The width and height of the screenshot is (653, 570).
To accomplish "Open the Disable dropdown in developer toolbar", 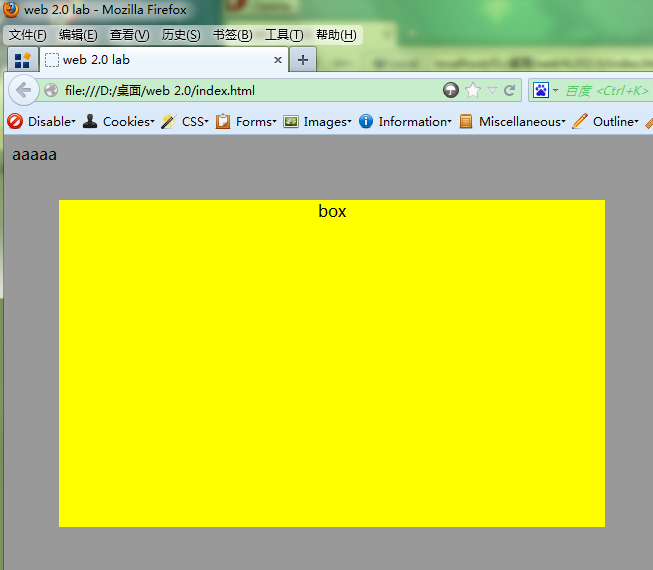I will coord(41,122).
